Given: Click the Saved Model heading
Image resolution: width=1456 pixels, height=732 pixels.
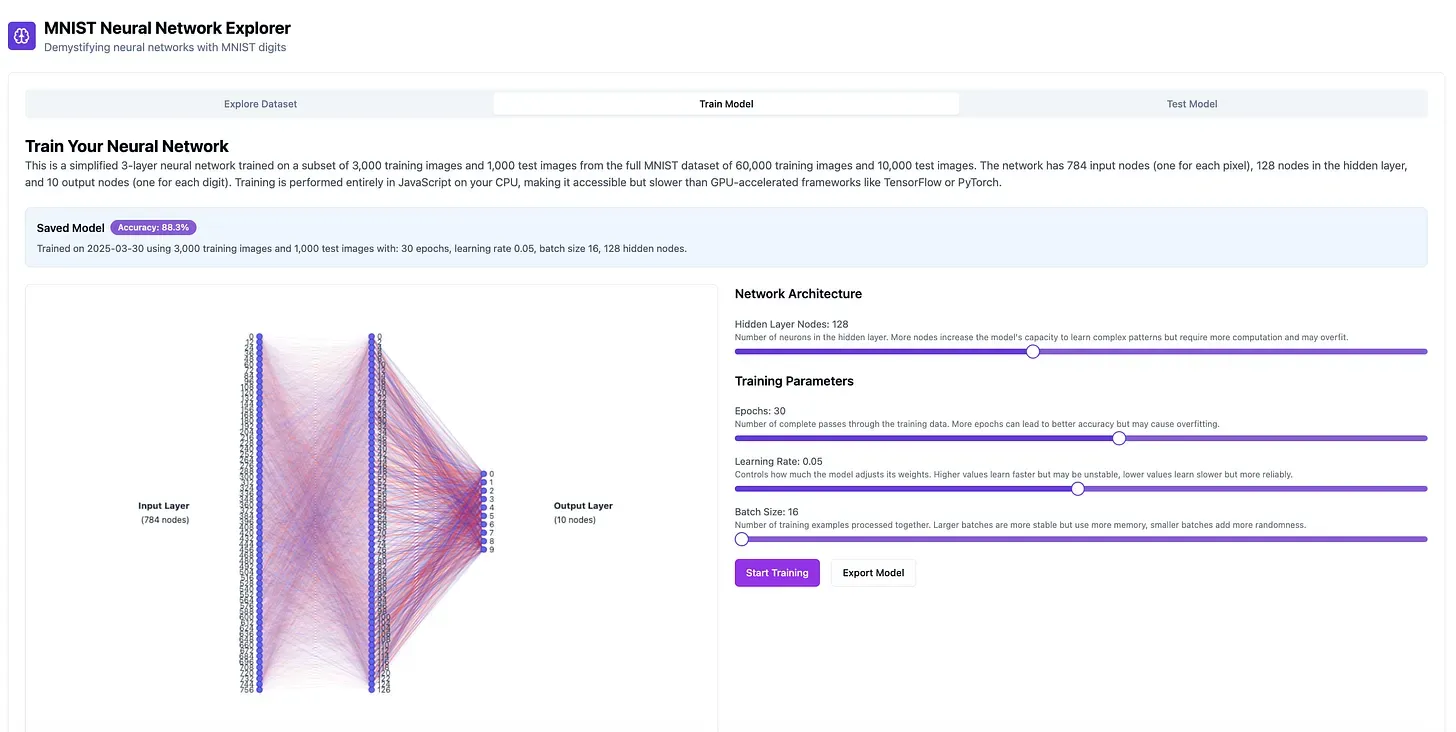Looking at the screenshot, I should tap(71, 228).
